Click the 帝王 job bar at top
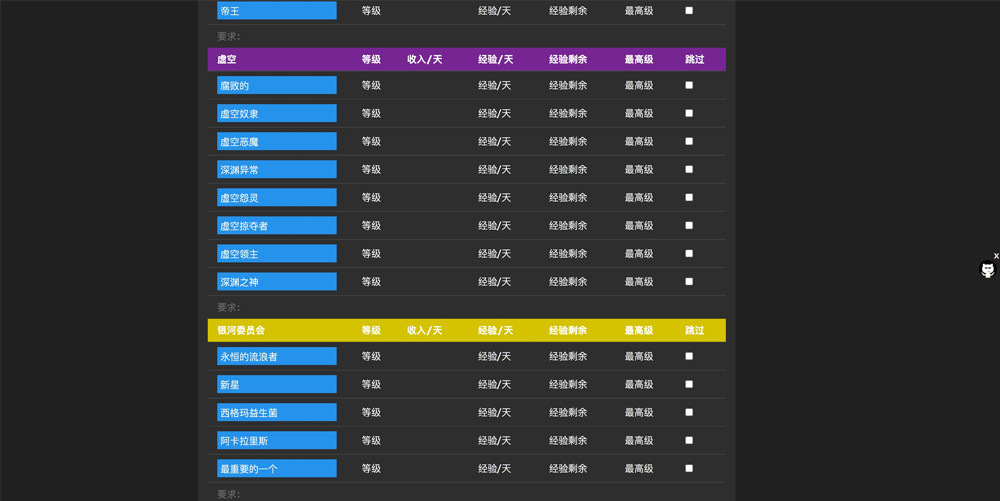 pyautogui.click(x=277, y=10)
